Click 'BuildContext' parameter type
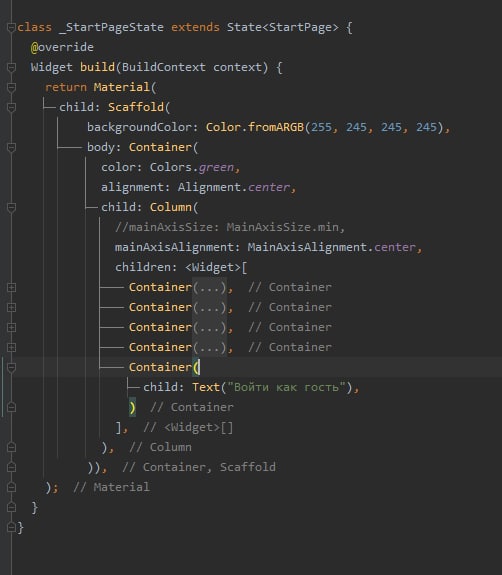Image resolution: width=502 pixels, height=575 pixels. click(x=164, y=67)
